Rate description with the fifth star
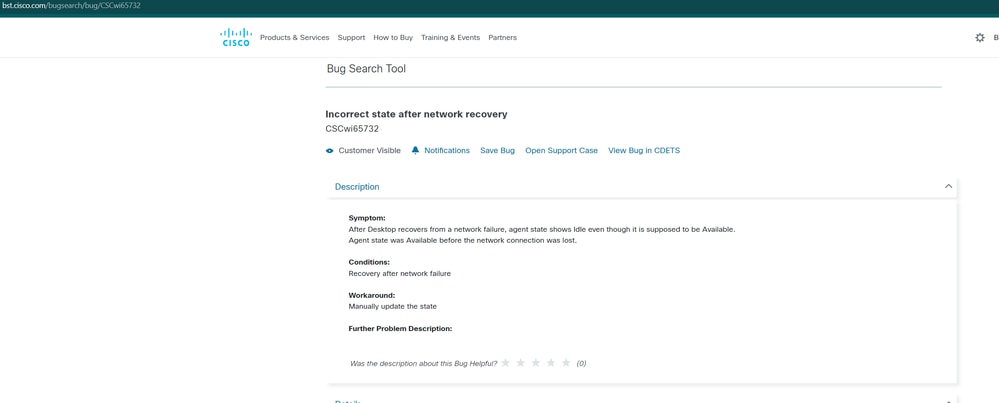 pyautogui.click(x=566, y=363)
